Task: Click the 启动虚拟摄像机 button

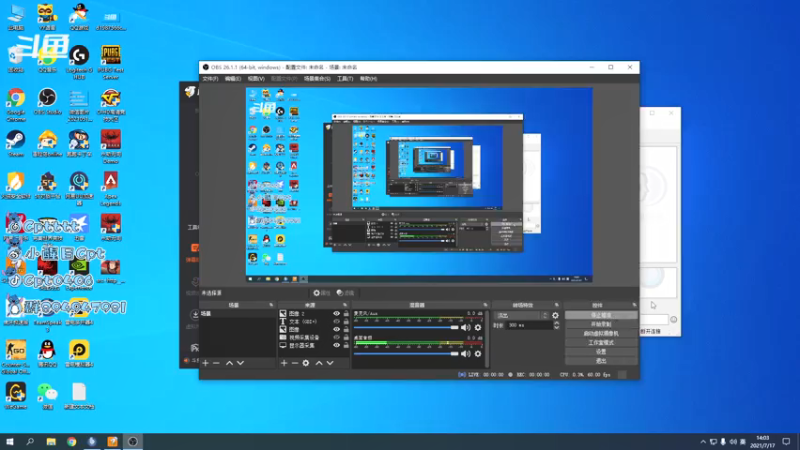Action: coord(601,334)
